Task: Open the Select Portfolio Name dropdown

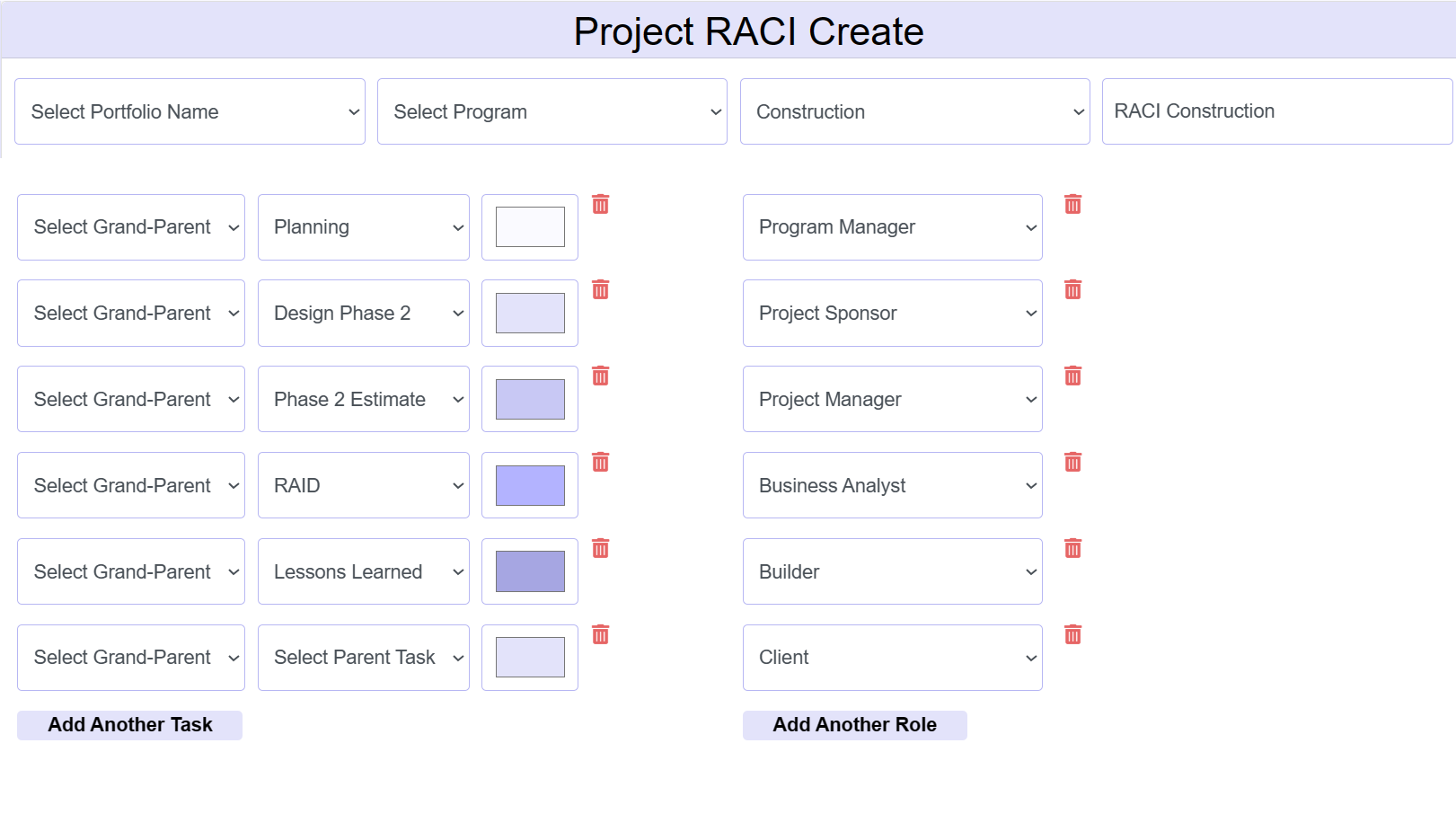Action: point(190,111)
